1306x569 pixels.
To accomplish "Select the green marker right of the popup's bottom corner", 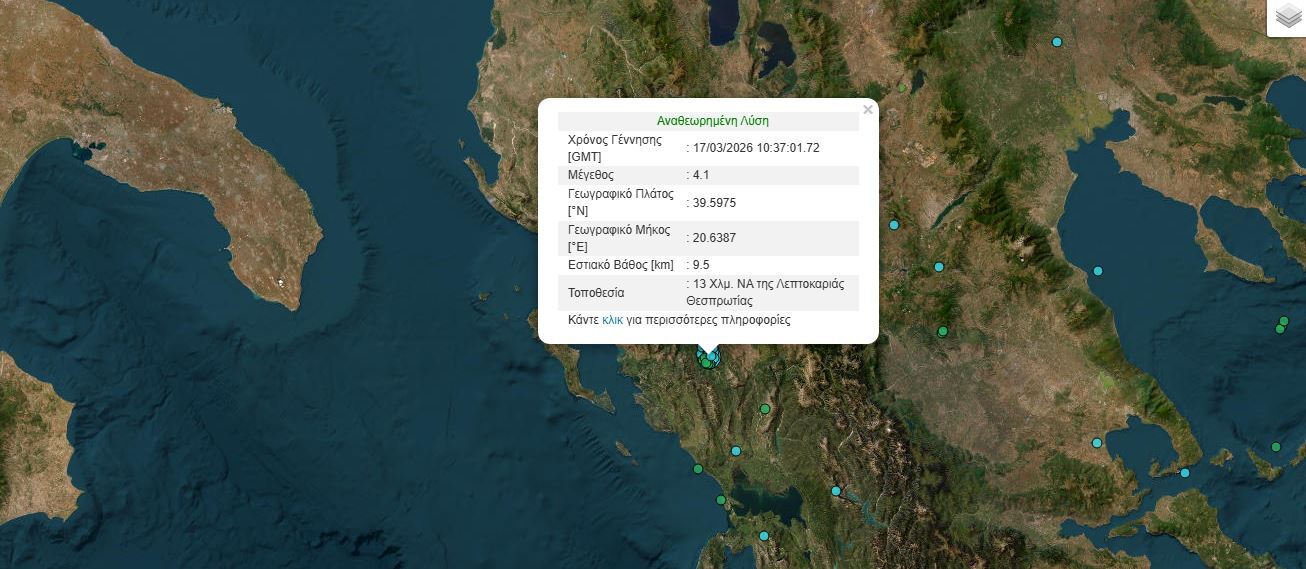I will [942, 331].
